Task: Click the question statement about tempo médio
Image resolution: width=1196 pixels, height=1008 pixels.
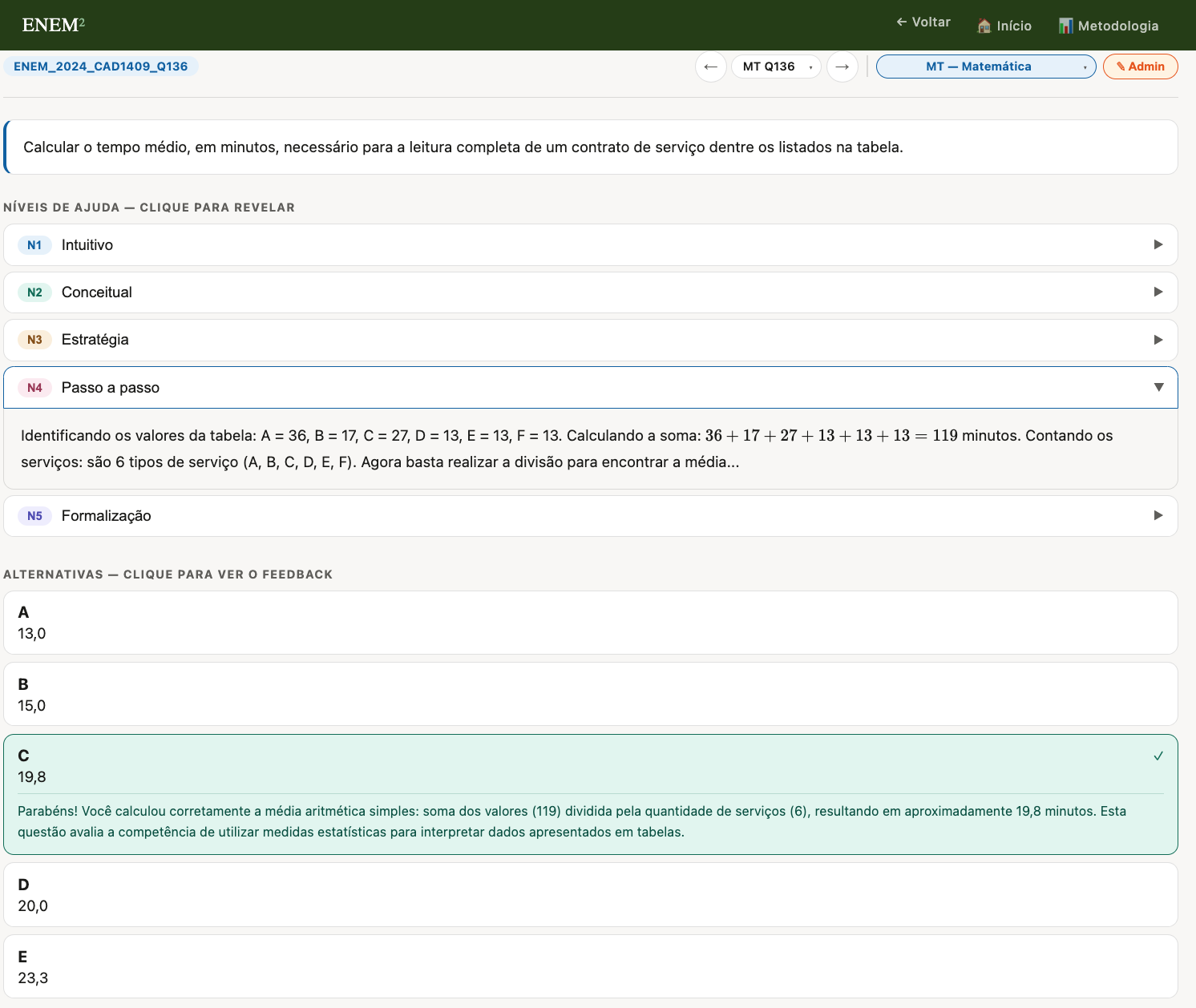Action: 463,147
